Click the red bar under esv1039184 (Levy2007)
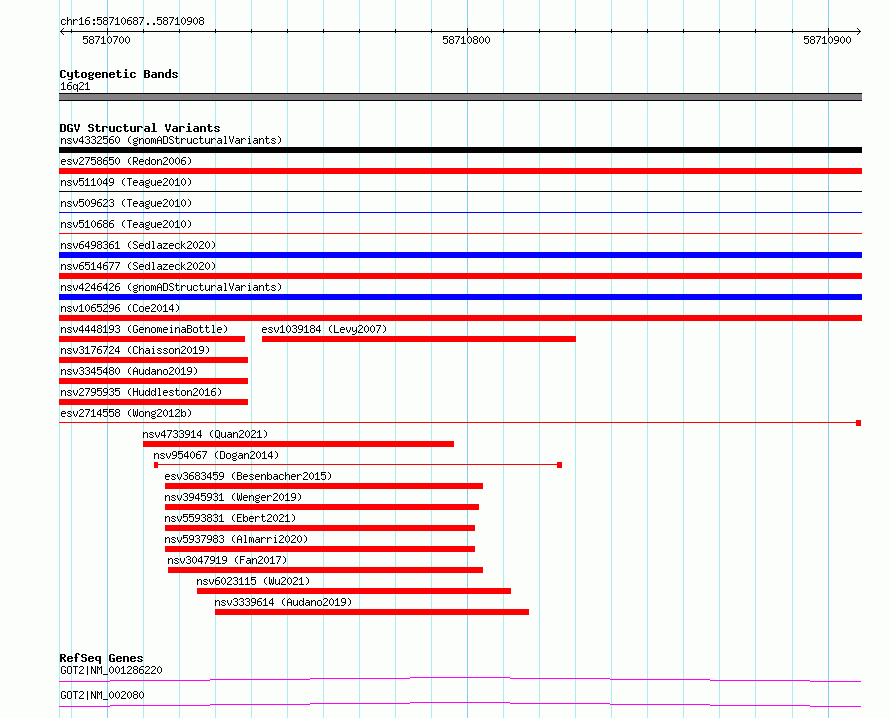The height and width of the screenshot is (718, 890). tap(419, 339)
